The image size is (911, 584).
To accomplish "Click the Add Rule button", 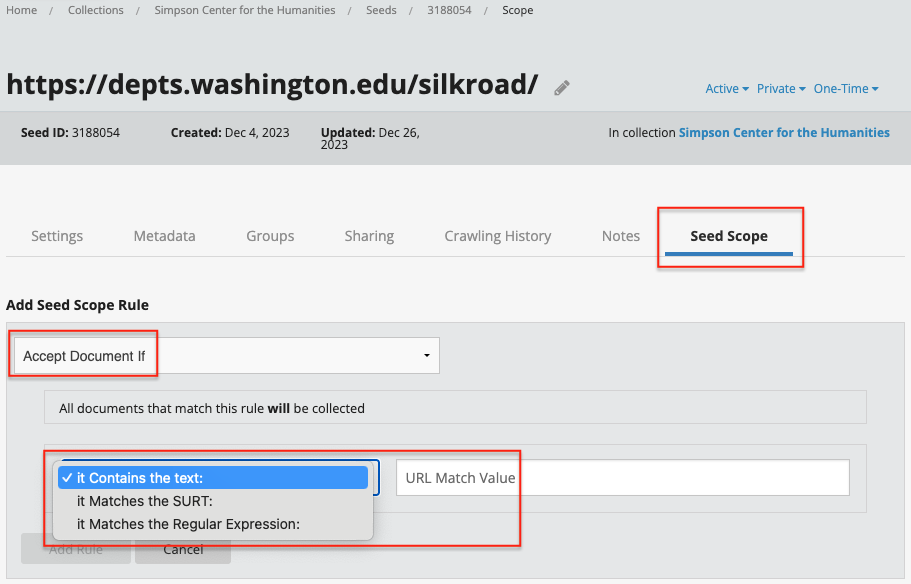I will pos(76,550).
